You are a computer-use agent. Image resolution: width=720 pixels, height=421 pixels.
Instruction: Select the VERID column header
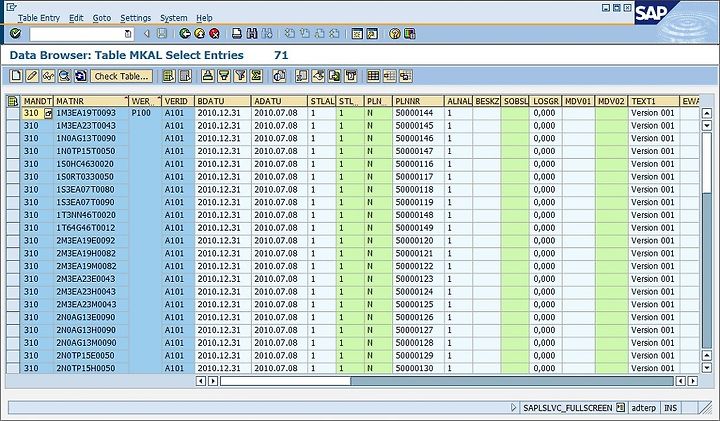tap(178, 101)
